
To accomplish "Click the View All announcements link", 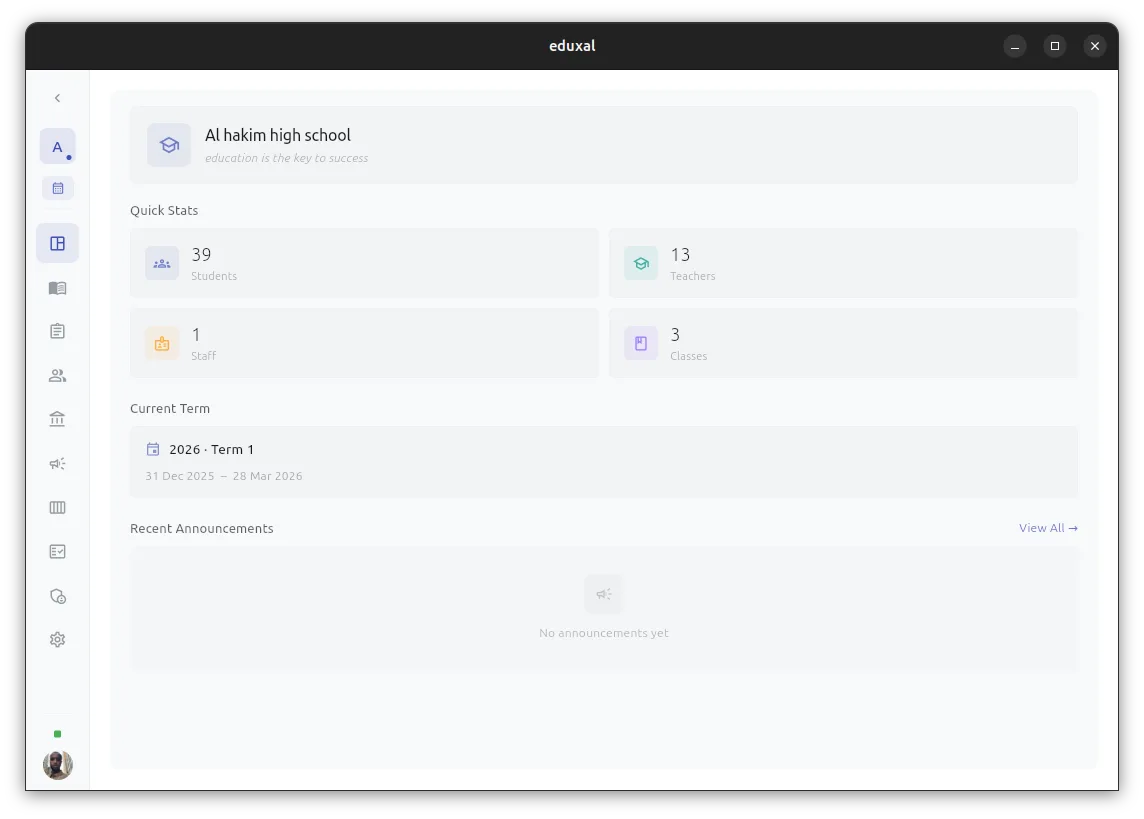I will (x=1048, y=528).
